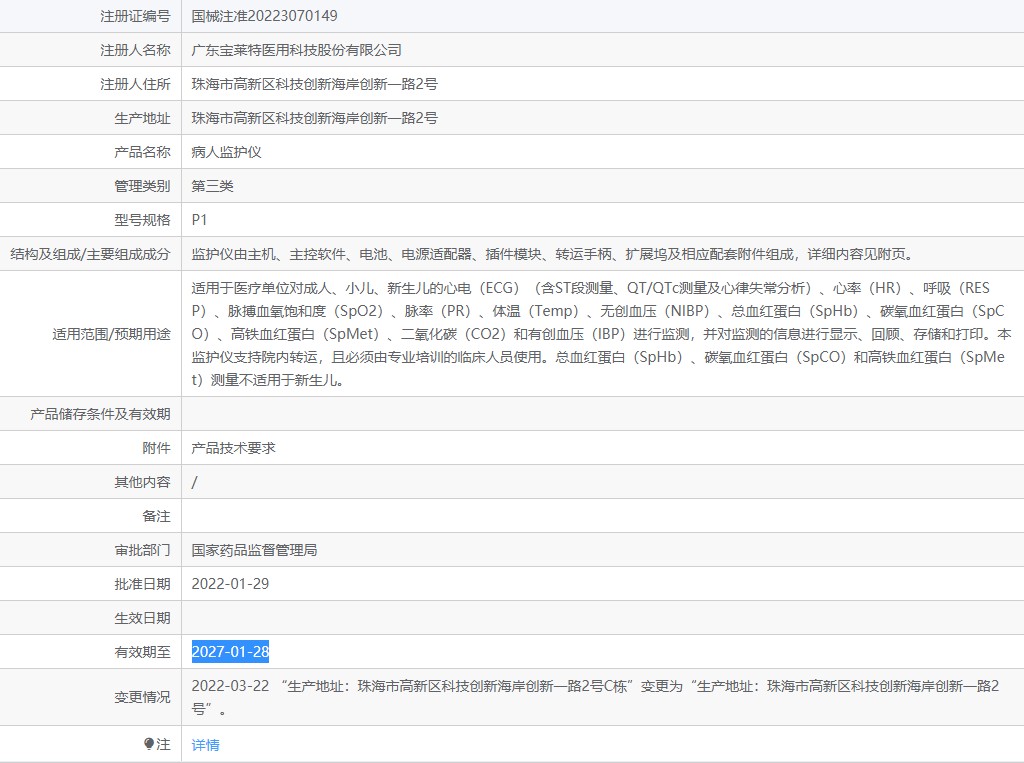
Task: Click the 注册证编号 label
Action: click(x=135, y=16)
